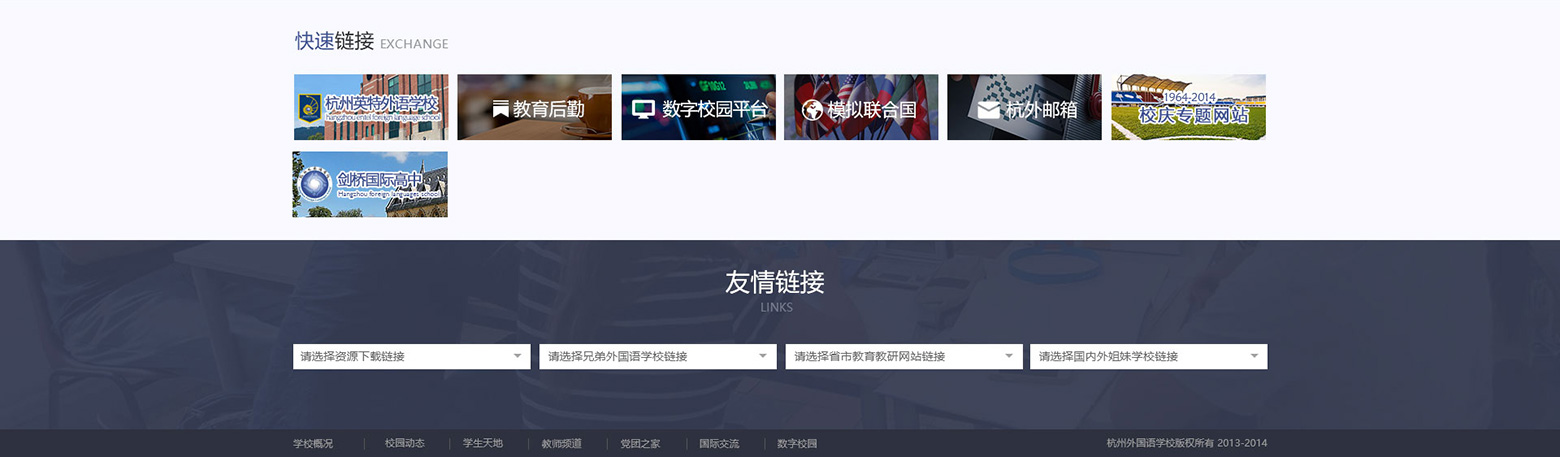Open the 请选择省市教育教研网站链接 dropdown
The width and height of the screenshot is (1560, 457).
903,356
